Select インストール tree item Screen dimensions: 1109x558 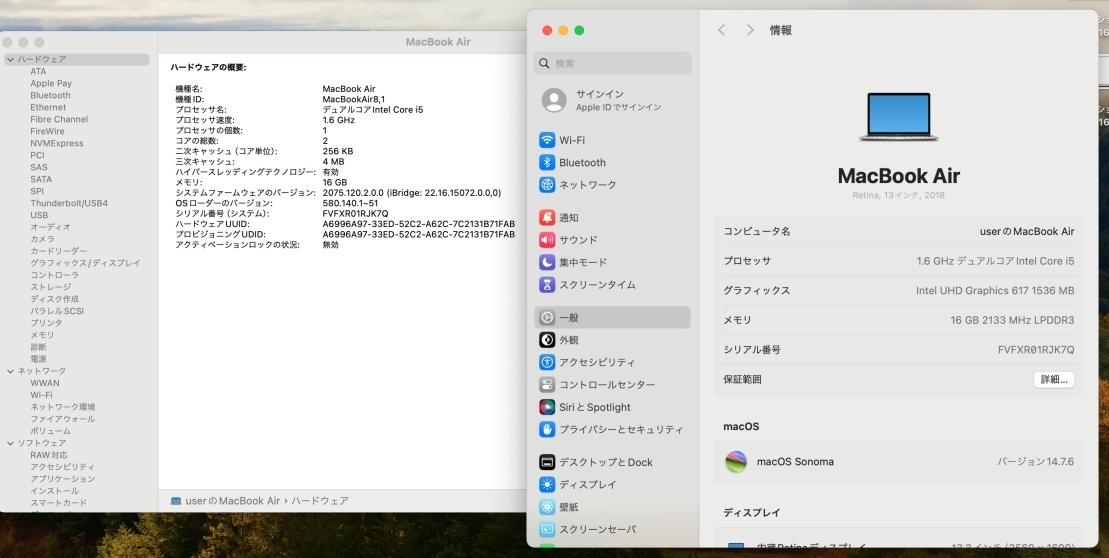coord(54,491)
